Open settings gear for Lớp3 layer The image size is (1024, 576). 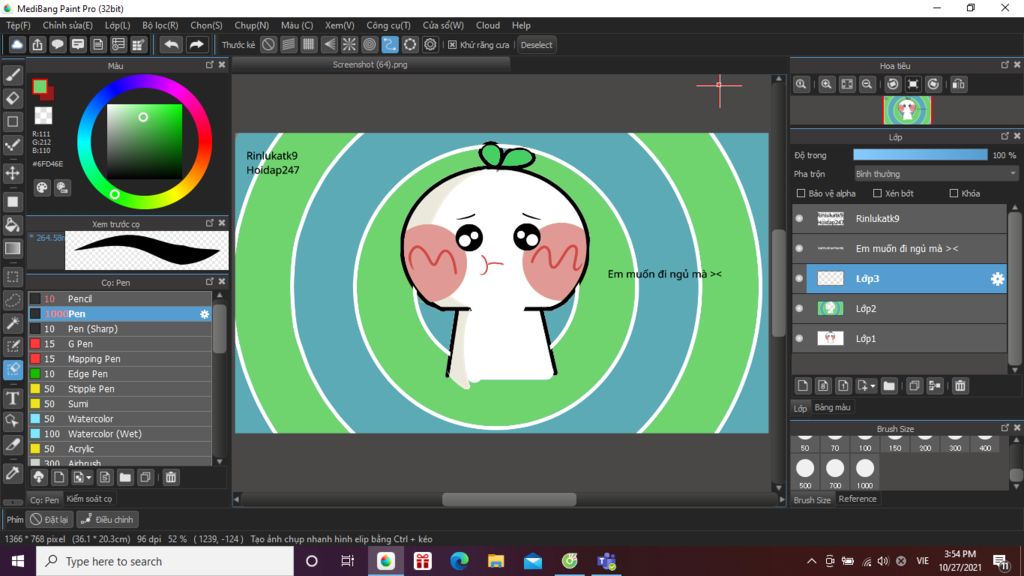[x=996, y=279]
